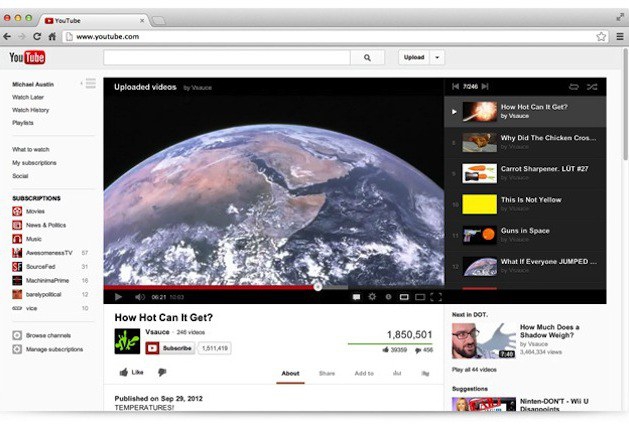Click the address bar URL
This screenshot has width=629, height=428.
pos(108,37)
